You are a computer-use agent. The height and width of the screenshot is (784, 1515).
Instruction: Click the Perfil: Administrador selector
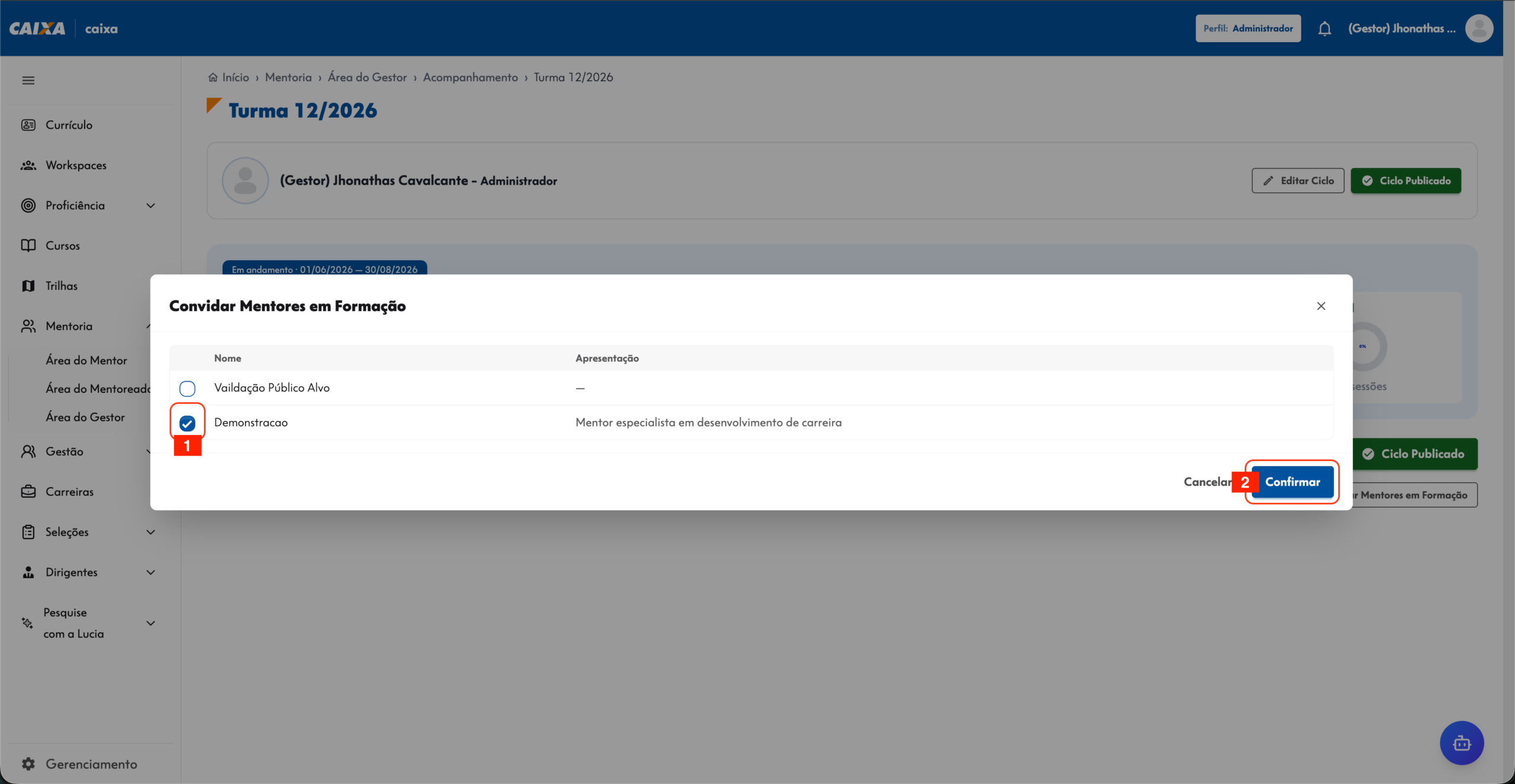[1248, 28]
